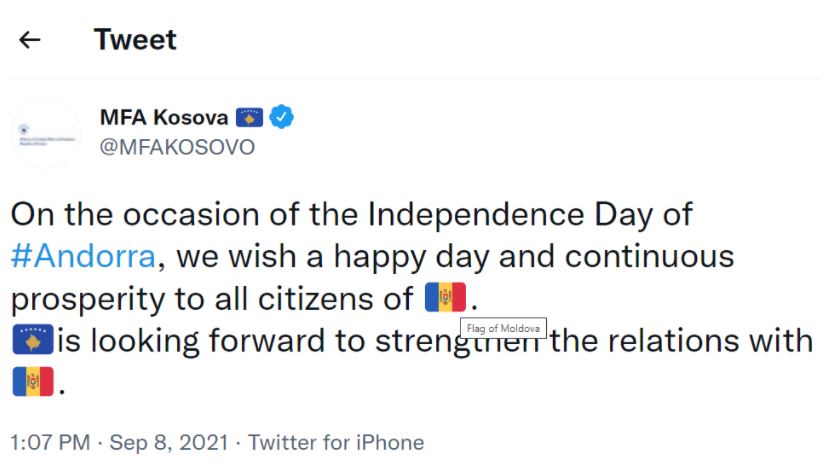Viewport: 821px width, 467px height.
Task: Click Moldova flag emoji after "citizens of"
Action: [x=445, y=298]
